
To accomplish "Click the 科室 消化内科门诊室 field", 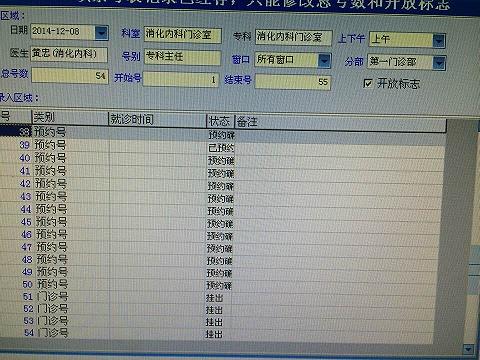I will (183, 35).
